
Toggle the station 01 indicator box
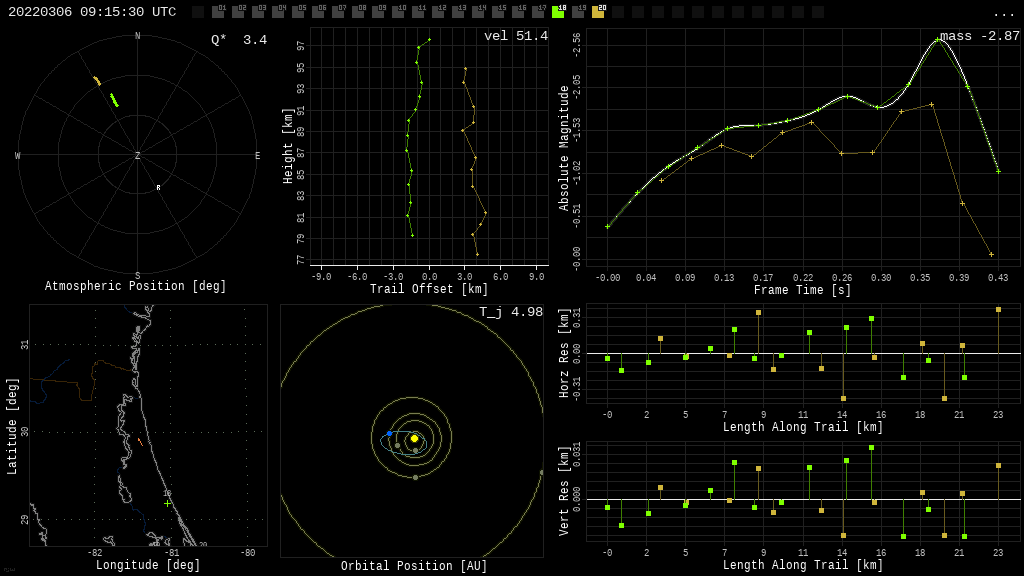coord(218,12)
